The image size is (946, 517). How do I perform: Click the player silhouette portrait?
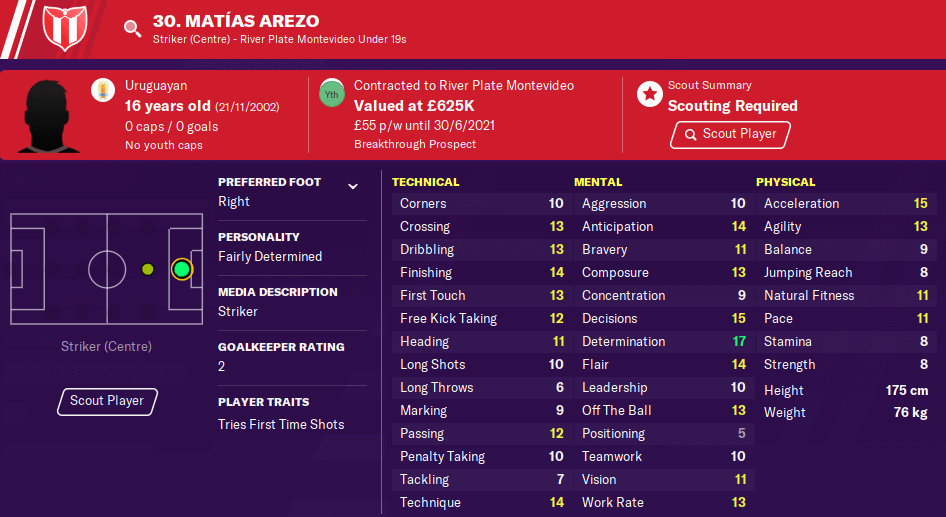[x=48, y=116]
